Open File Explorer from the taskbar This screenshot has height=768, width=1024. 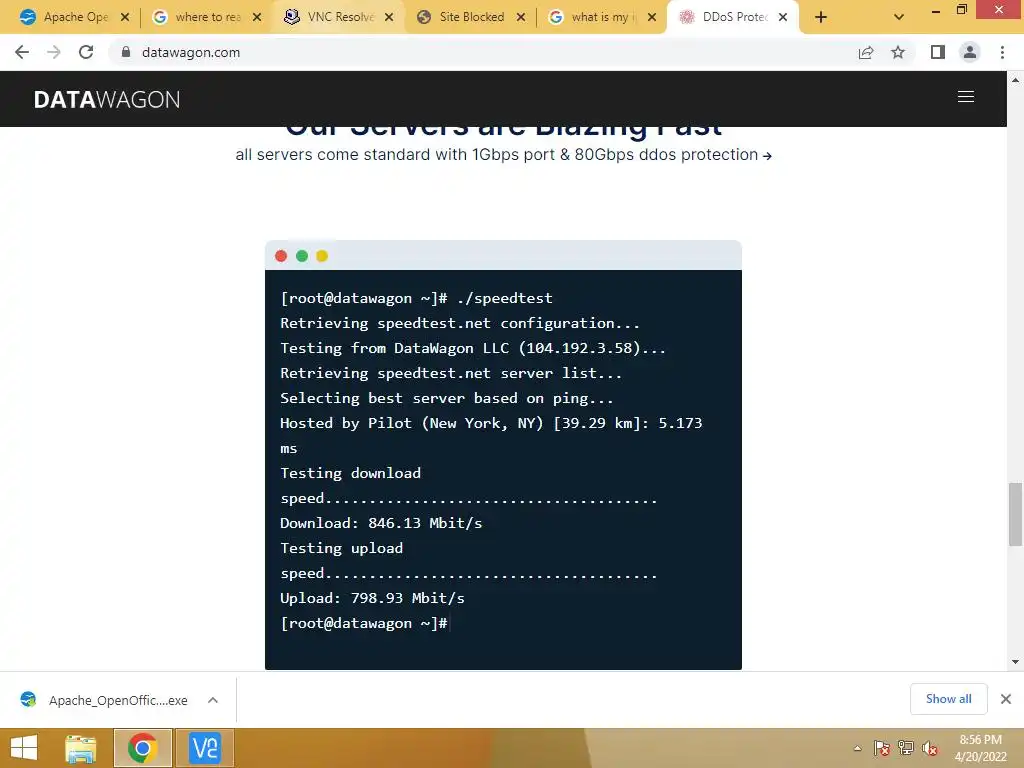point(81,748)
